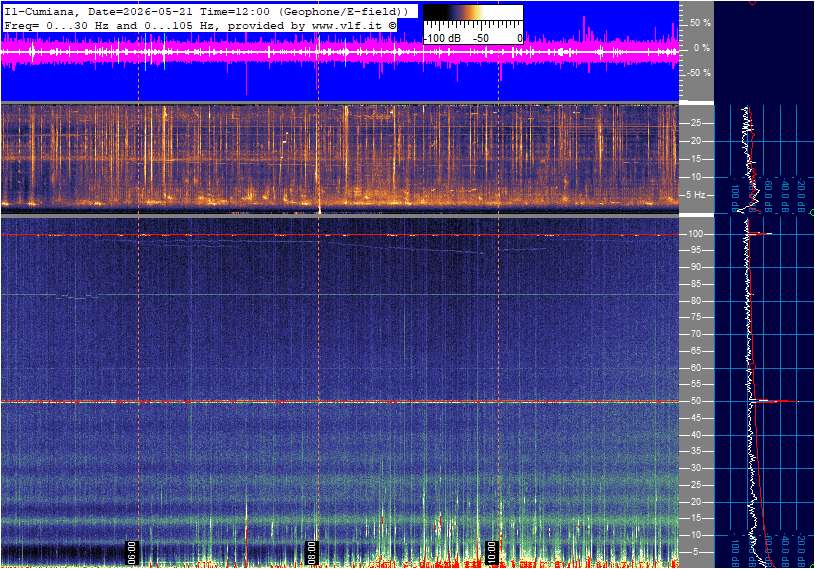Click the 60 label on E-field frequency axis
815x569 pixels.
pyautogui.click(x=695, y=368)
